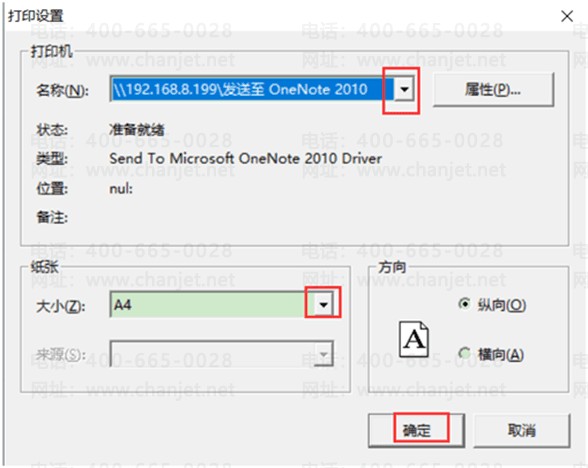The image size is (588, 468).
Task: Click the 来源(S) label
Action: 60,354
